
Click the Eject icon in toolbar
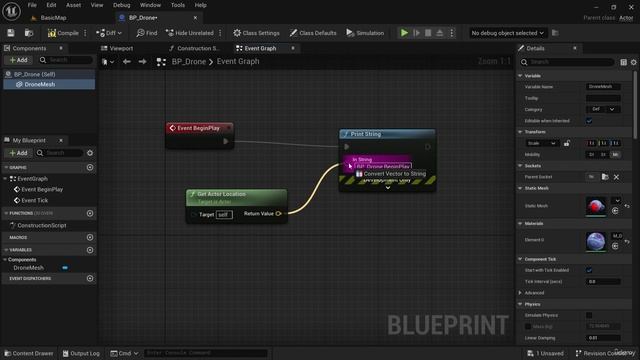pyautogui.click(x=440, y=33)
